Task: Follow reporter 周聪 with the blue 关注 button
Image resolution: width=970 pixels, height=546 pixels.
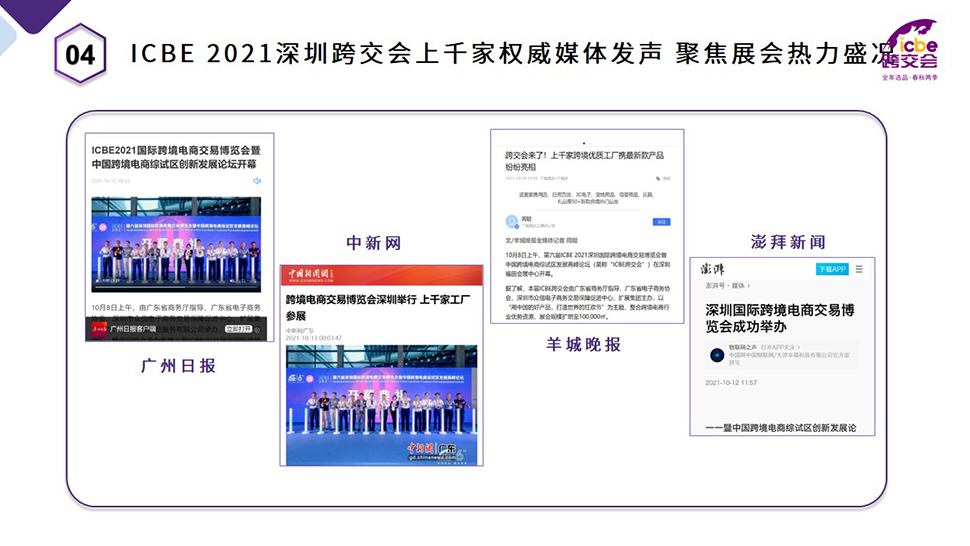Action: (661, 221)
